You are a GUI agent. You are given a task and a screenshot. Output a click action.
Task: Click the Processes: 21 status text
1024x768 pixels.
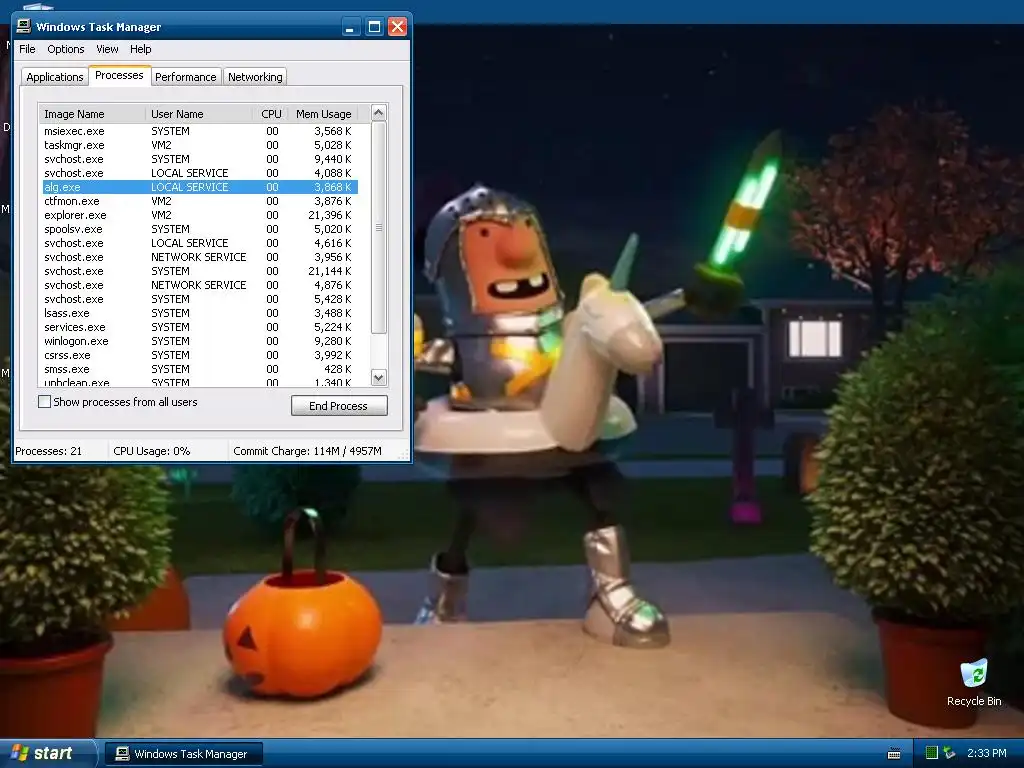pos(48,451)
